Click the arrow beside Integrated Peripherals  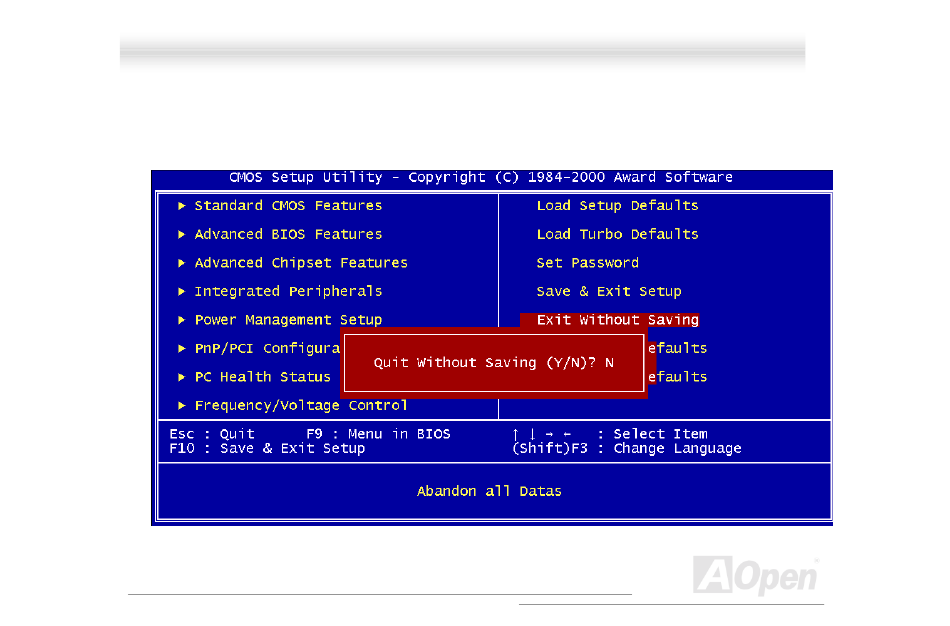181,291
